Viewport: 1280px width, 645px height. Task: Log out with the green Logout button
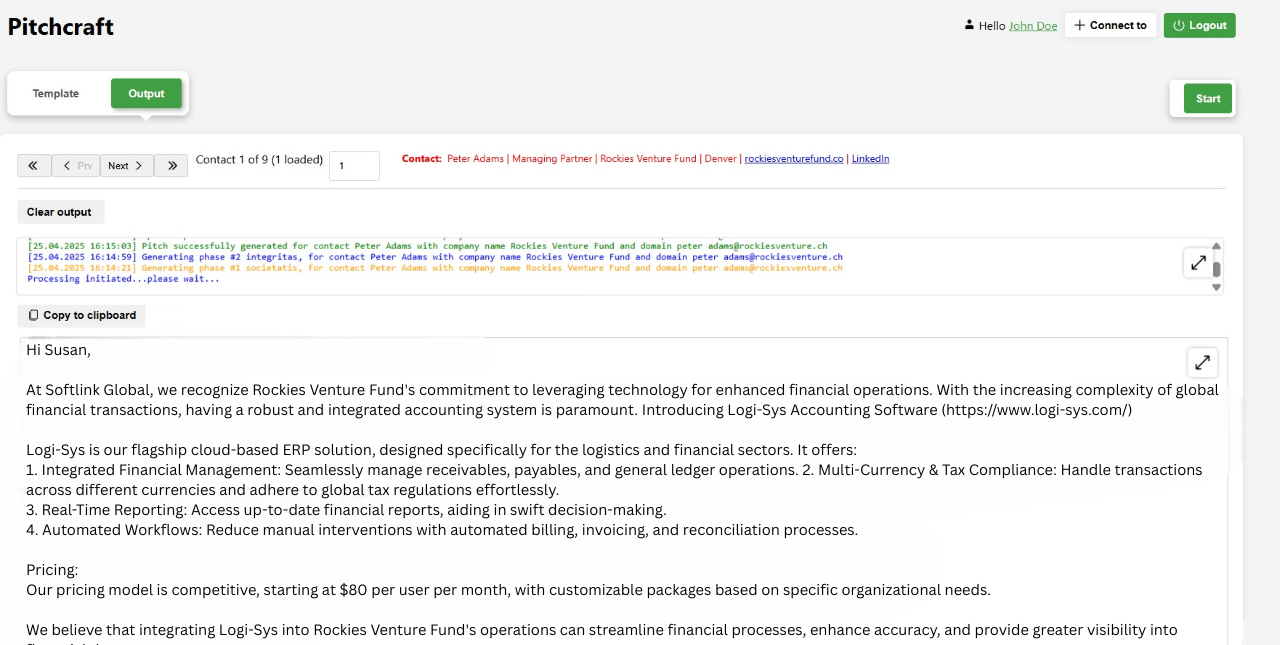1200,25
